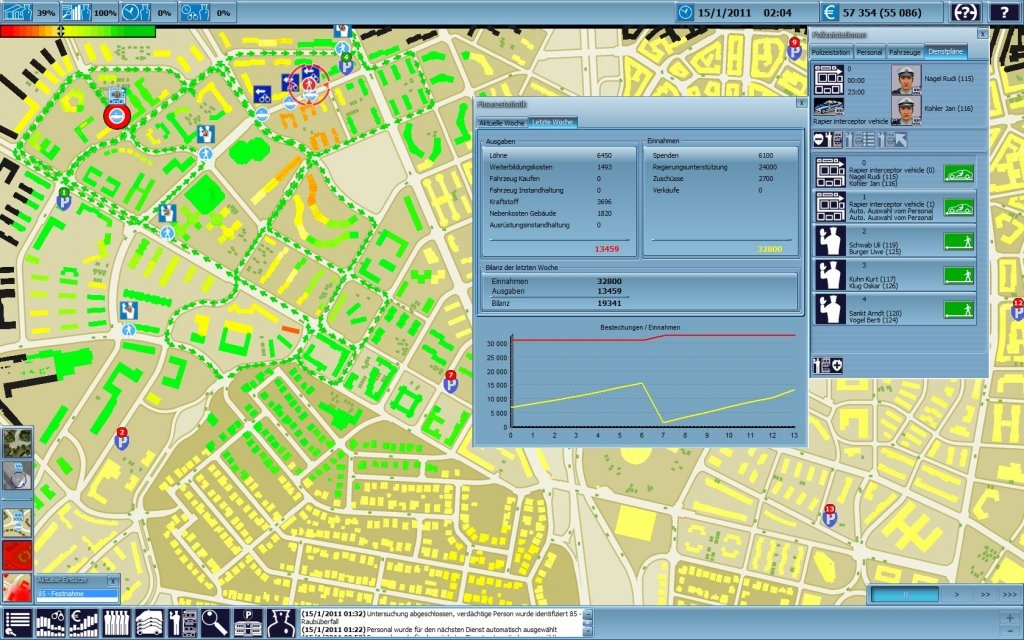Click the add duty plan icon
Screen dimensions: 1024x640
tap(829, 366)
